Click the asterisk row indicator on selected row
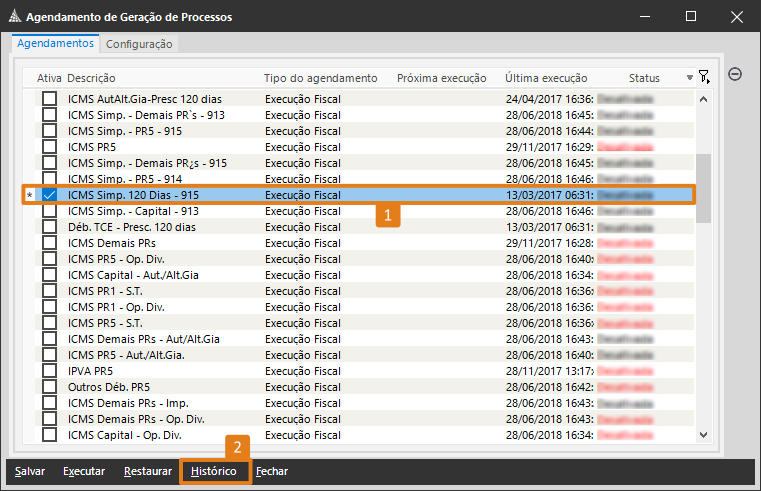 [30, 196]
